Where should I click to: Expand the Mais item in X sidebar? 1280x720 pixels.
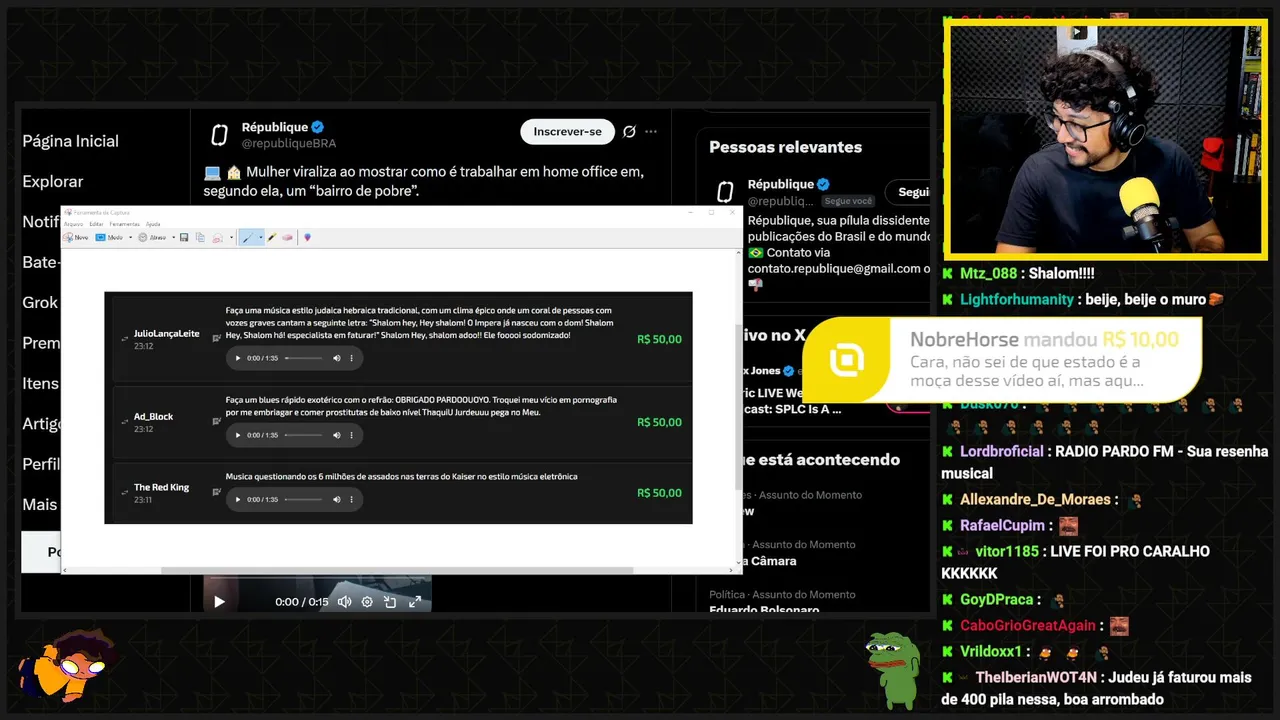40,504
